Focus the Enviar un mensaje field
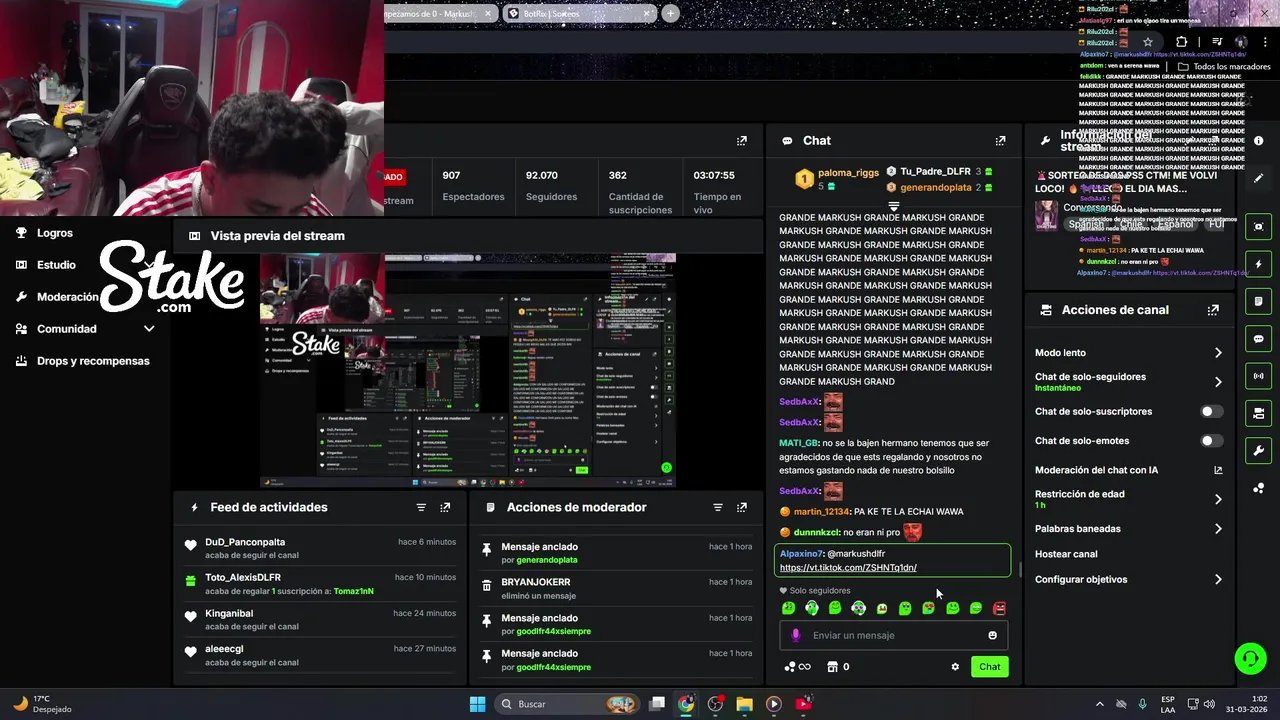The image size is (1280, 720). pos(894,636)
